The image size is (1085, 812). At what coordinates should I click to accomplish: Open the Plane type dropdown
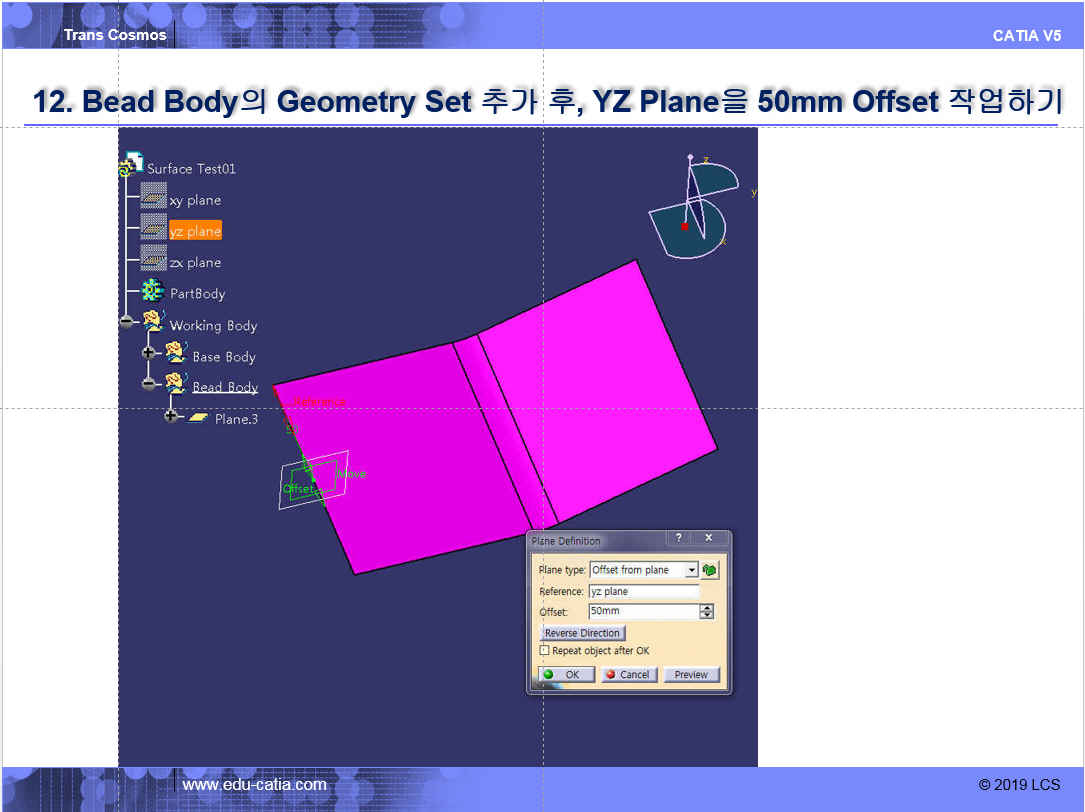[x=691, y=570]
